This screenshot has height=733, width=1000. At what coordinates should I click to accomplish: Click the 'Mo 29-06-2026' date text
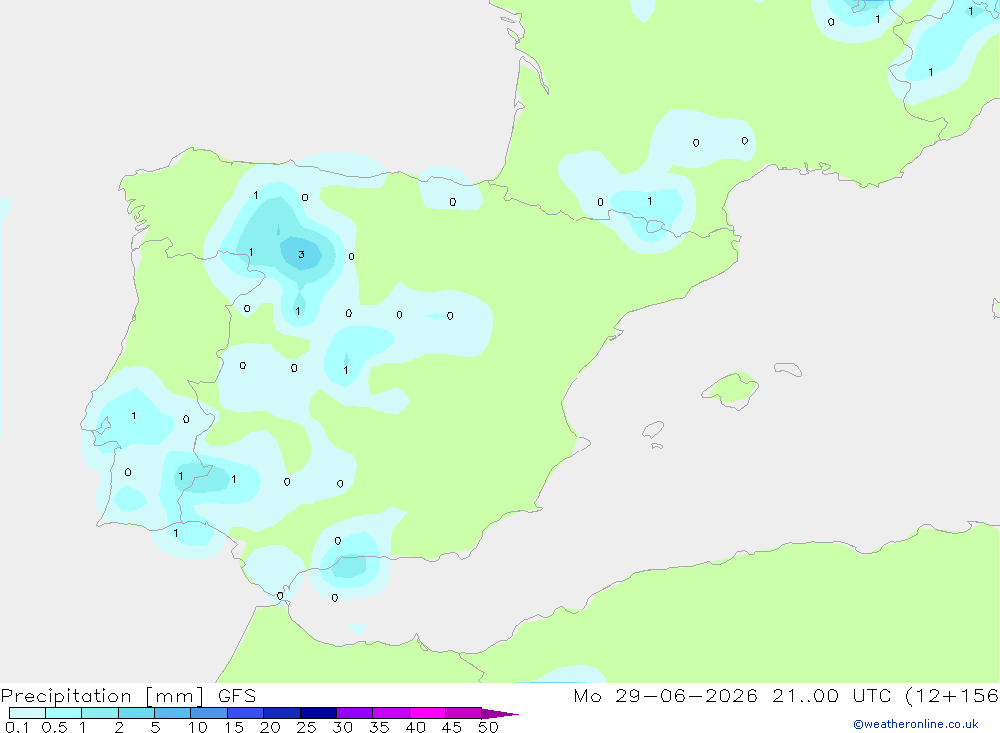(665, 696)
